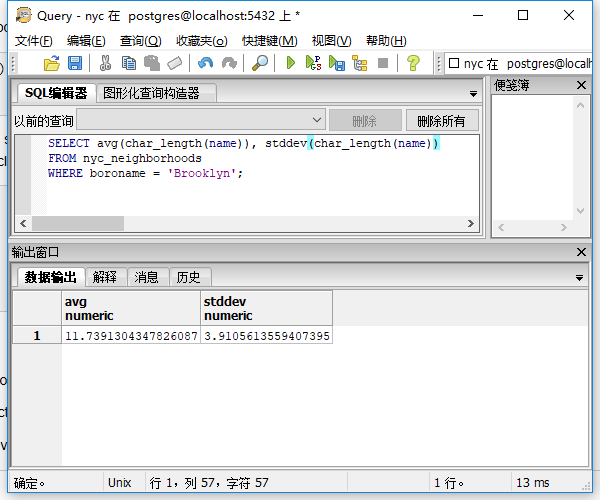
Task: Open find and replace magnifier
Action: click(x=260, y=63)
